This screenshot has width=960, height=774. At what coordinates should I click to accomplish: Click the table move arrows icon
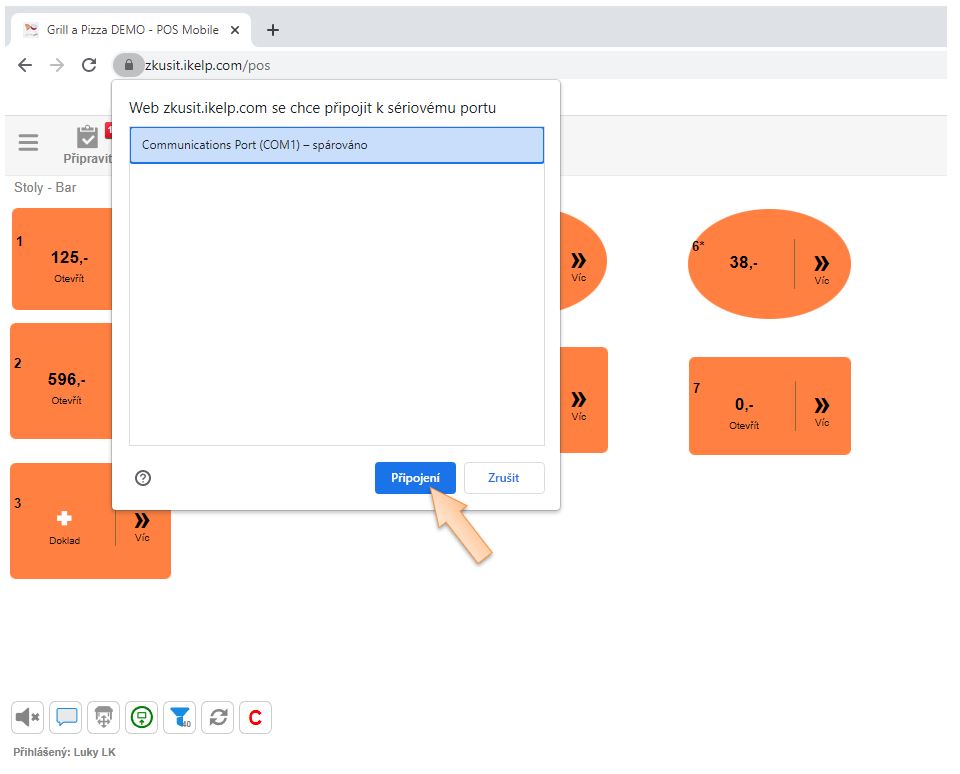104,717
